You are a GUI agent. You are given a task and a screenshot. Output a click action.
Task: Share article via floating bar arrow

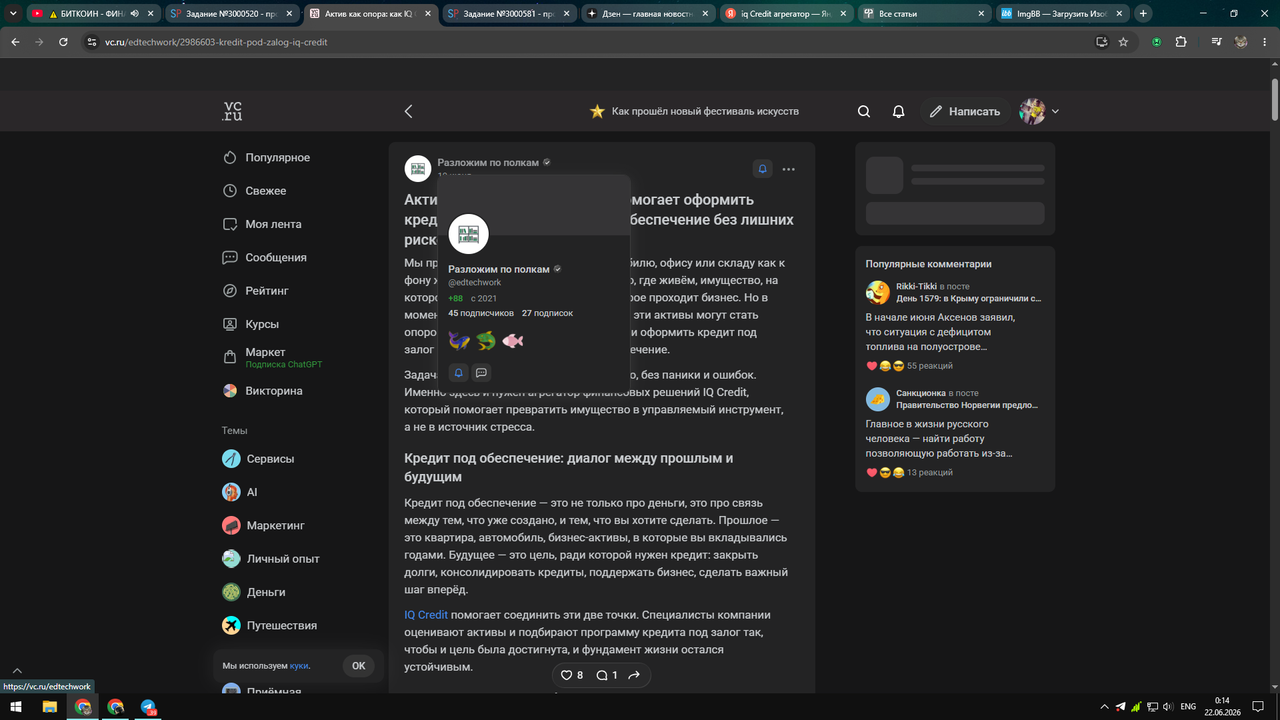pos(634,675)
